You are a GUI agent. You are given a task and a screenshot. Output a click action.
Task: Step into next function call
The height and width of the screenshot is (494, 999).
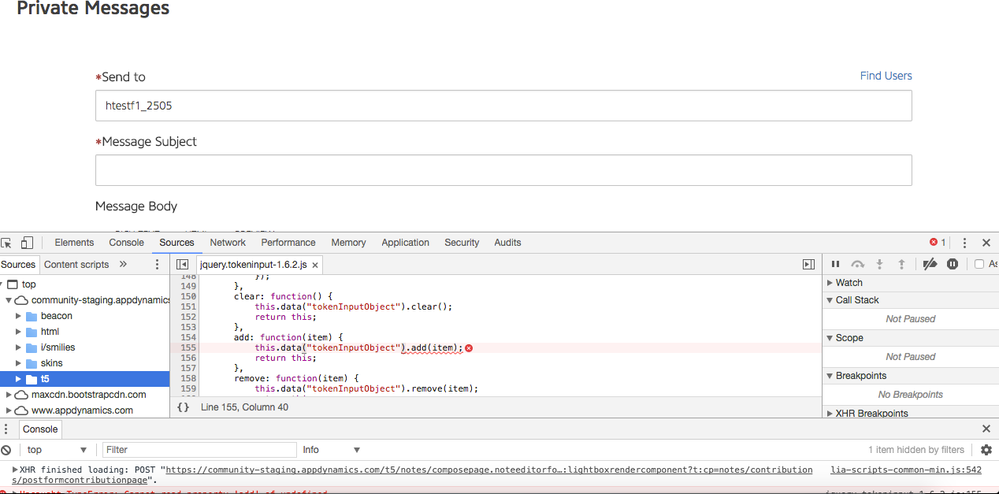pos(880,264)
